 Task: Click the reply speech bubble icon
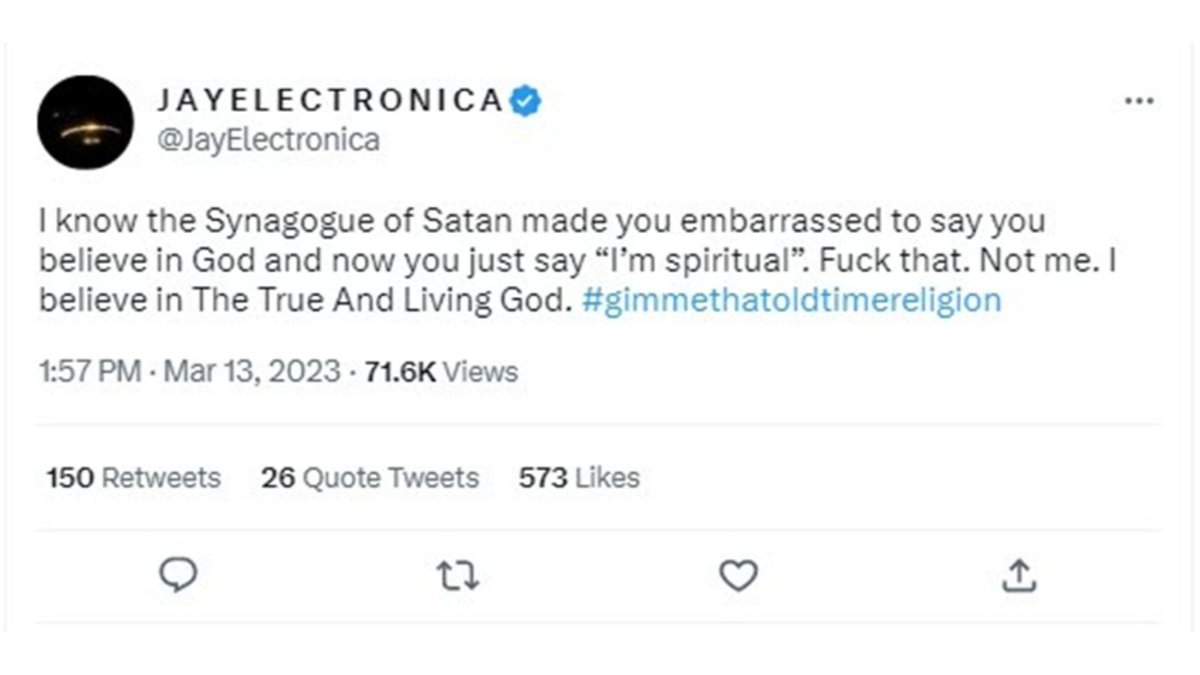[x=179, y=575]
